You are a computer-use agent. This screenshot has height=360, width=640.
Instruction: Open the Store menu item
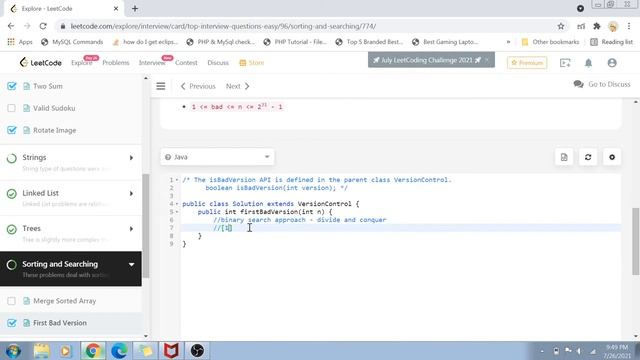click(252, 63)
